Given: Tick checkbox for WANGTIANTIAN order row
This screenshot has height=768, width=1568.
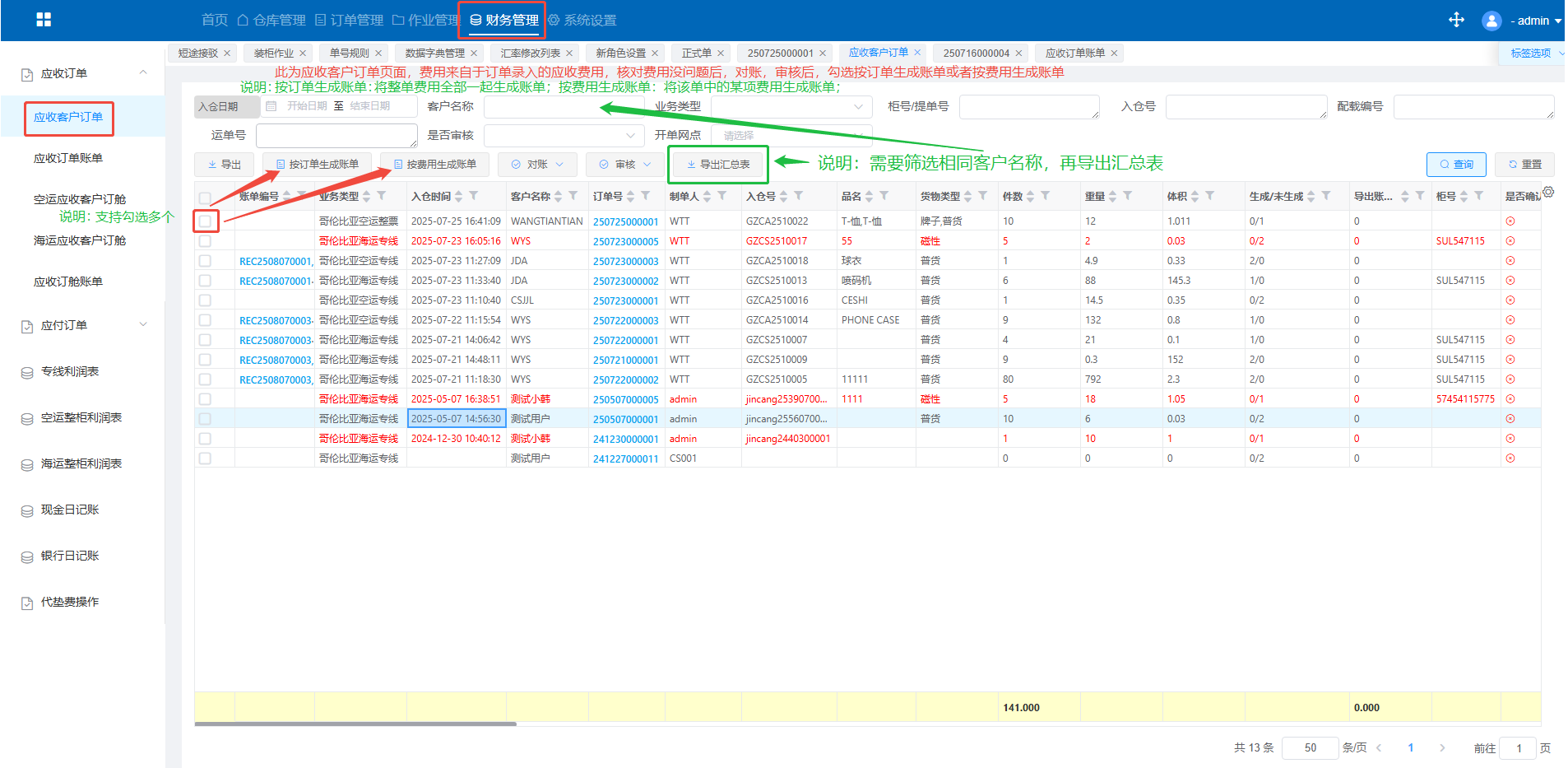Looking at the screenshot, I should 205,221.
